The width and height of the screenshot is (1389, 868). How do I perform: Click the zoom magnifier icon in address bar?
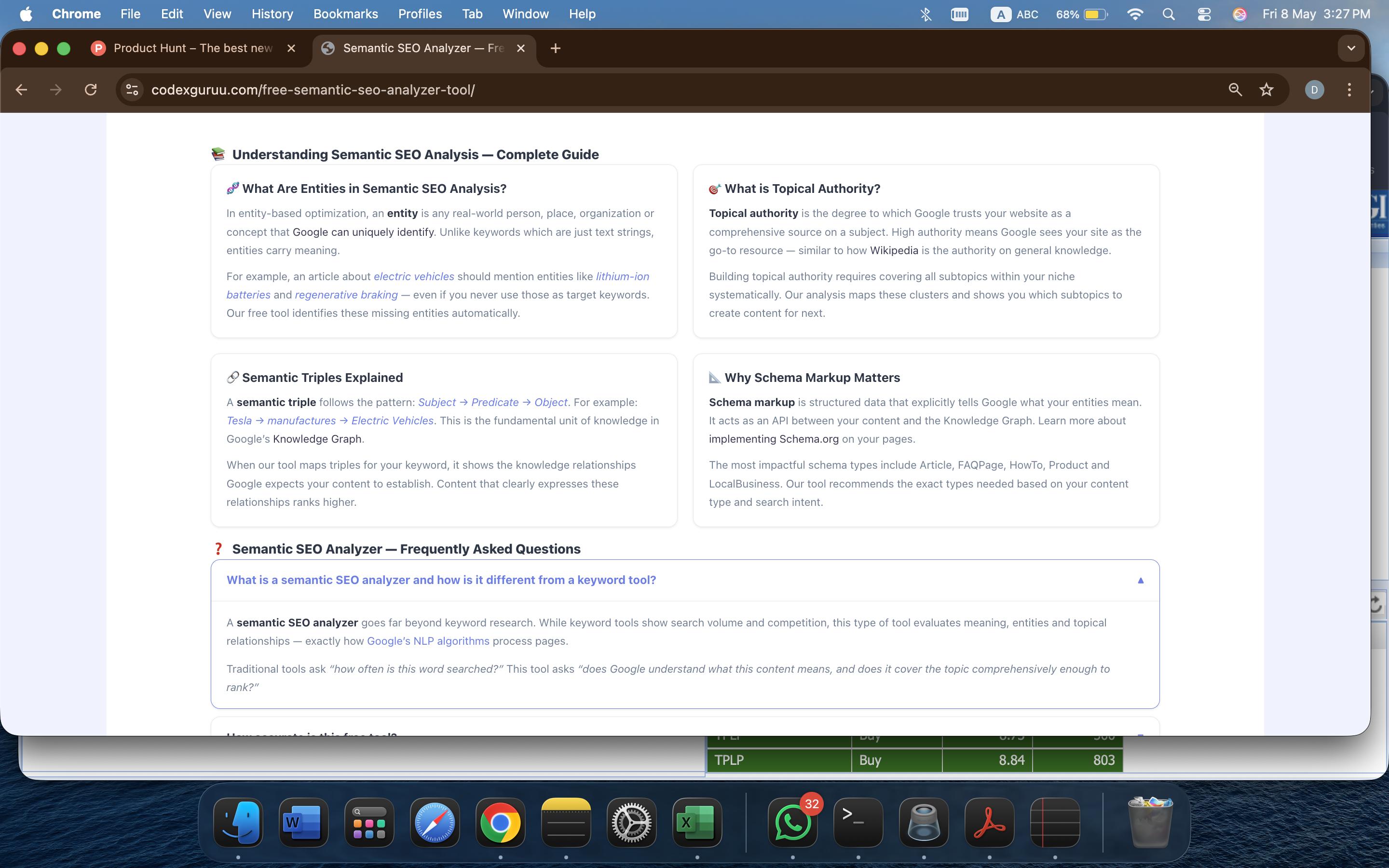1235,90
